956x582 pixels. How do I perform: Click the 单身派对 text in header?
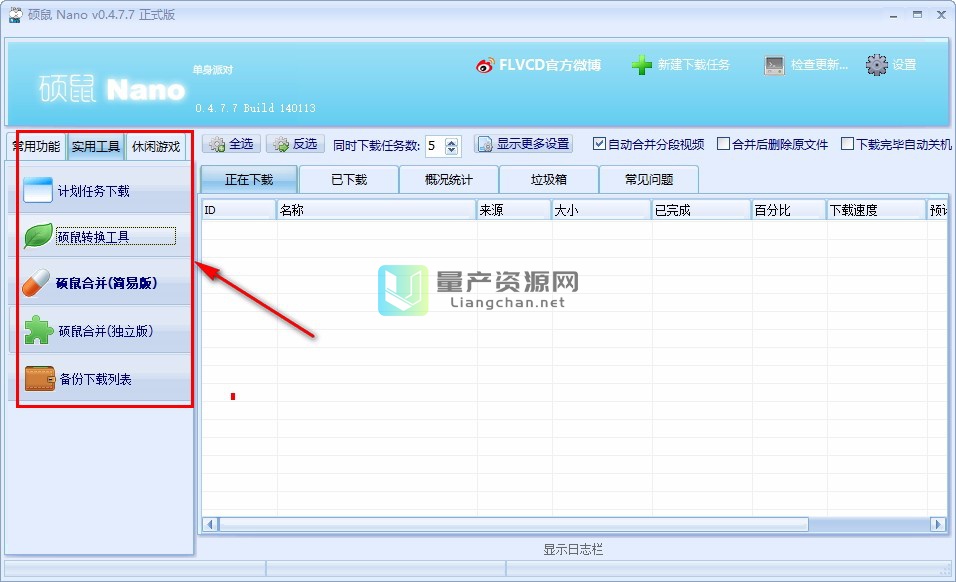(213, 70)
